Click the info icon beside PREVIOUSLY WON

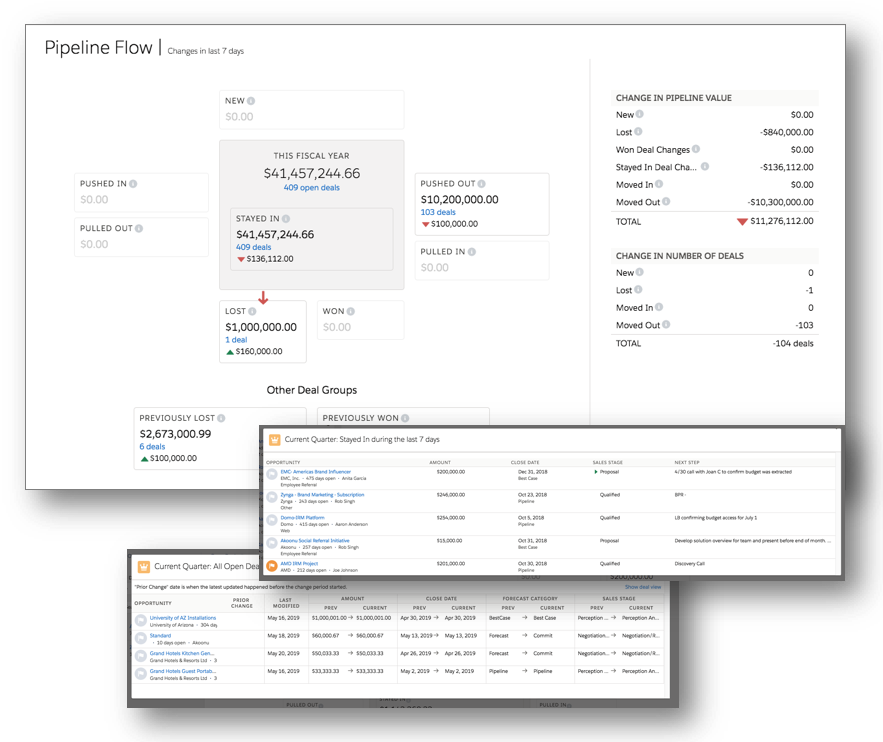tap(405, 418)
